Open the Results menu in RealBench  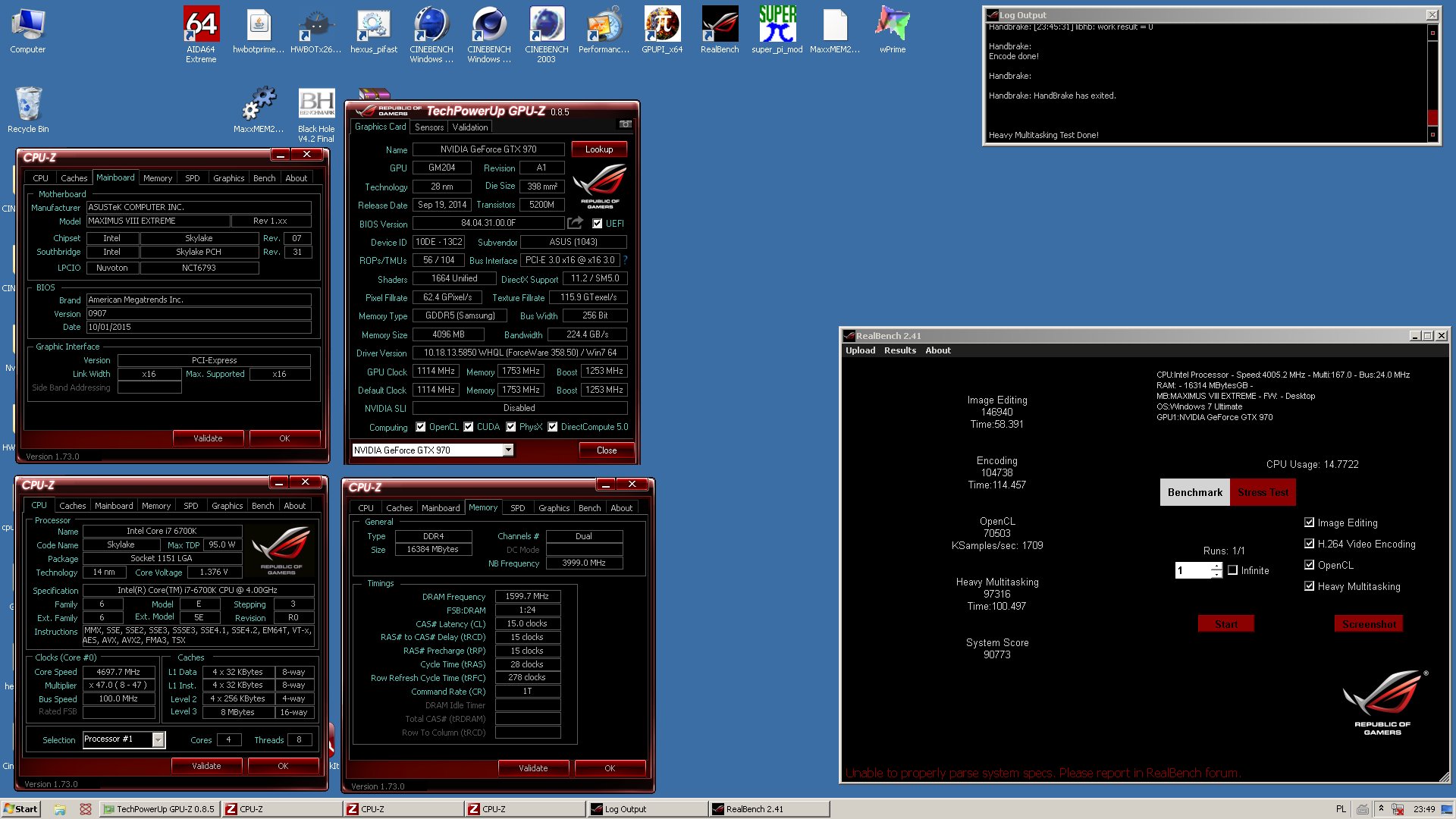tap(899, 350)
